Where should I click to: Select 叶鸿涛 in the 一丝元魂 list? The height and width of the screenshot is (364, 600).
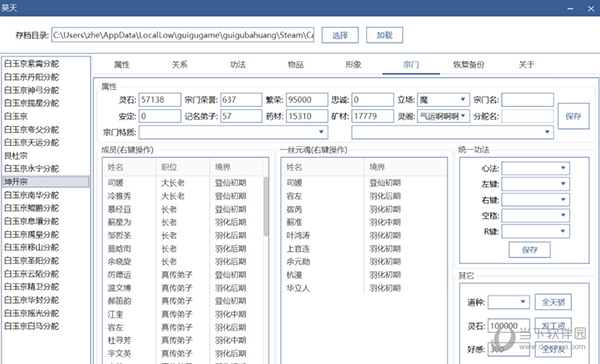364,235
